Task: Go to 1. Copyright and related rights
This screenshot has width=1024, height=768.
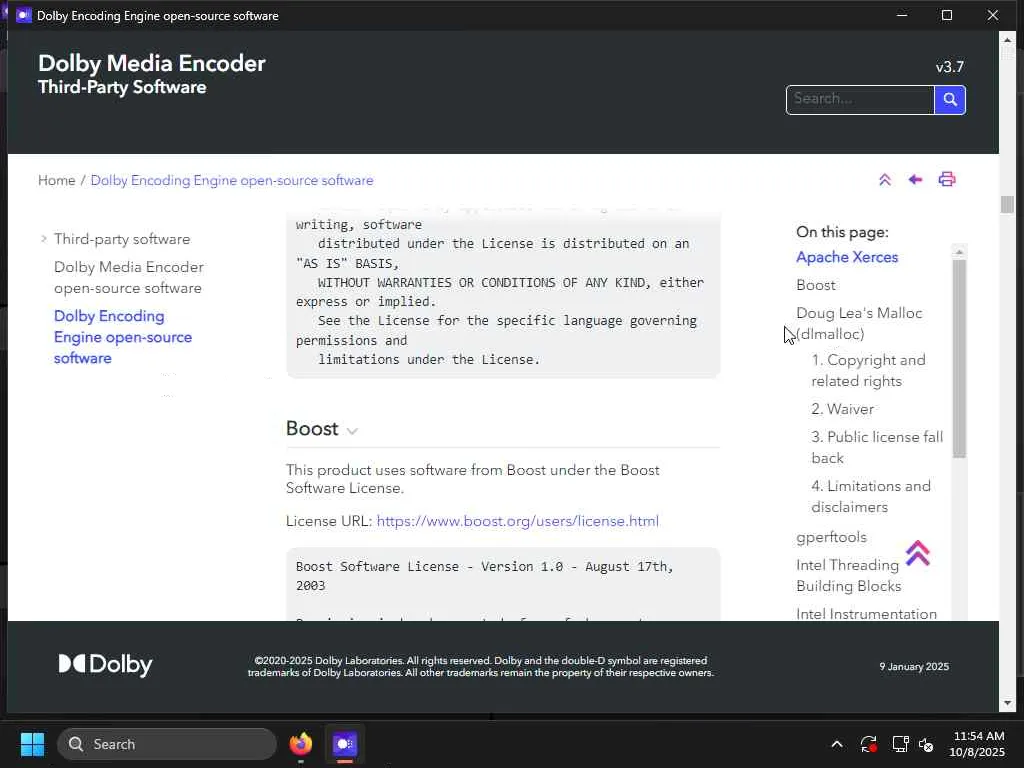Action: click(869, 370)
